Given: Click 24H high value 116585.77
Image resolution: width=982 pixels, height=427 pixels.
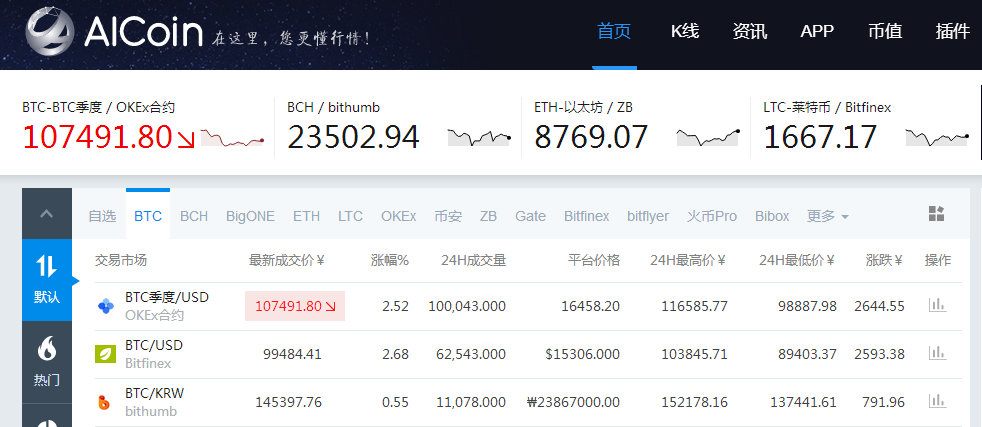Looking at the screenshot, I should (x=695, y=306).
